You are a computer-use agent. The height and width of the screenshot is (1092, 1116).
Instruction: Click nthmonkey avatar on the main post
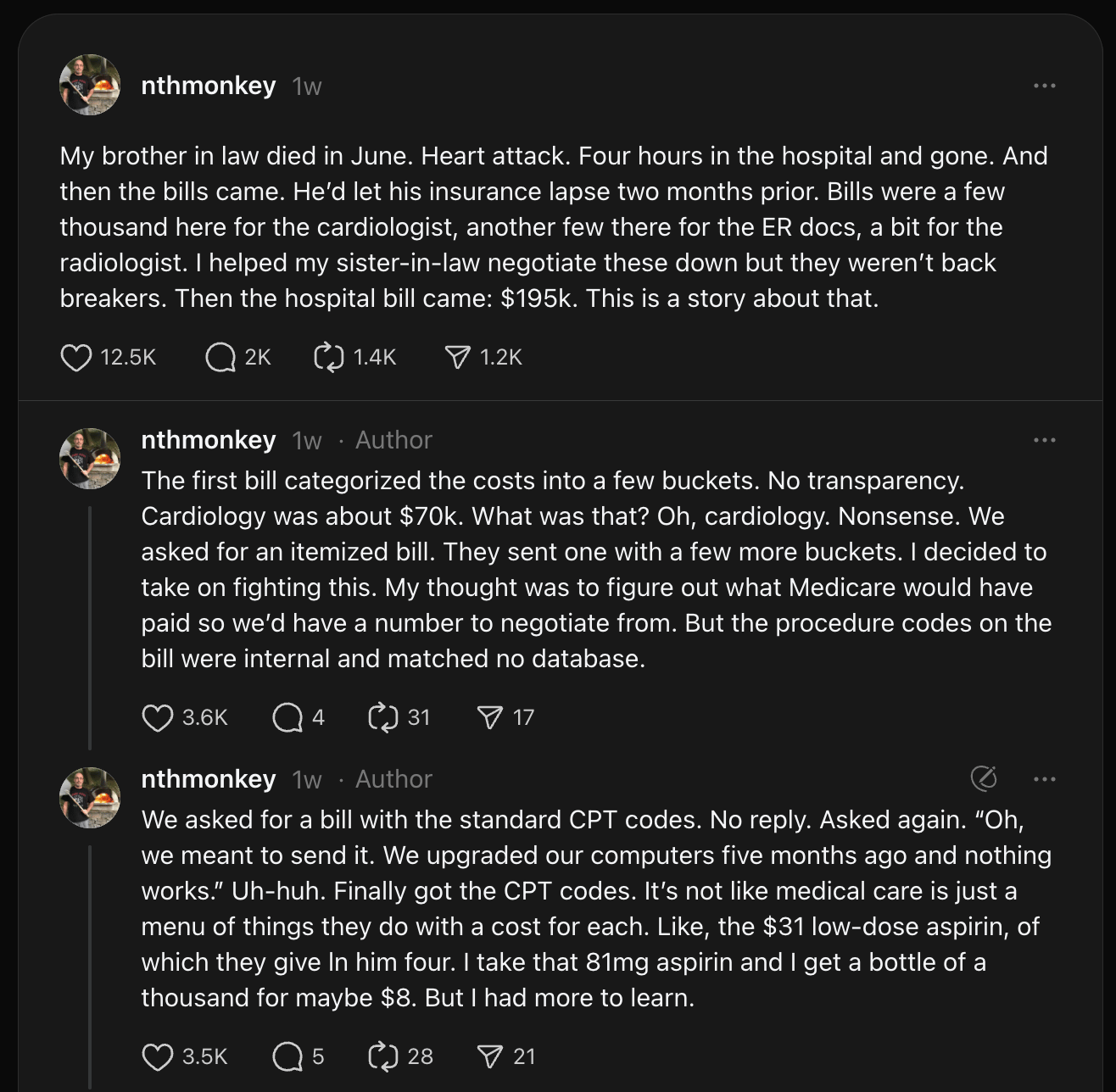point(89,85)
